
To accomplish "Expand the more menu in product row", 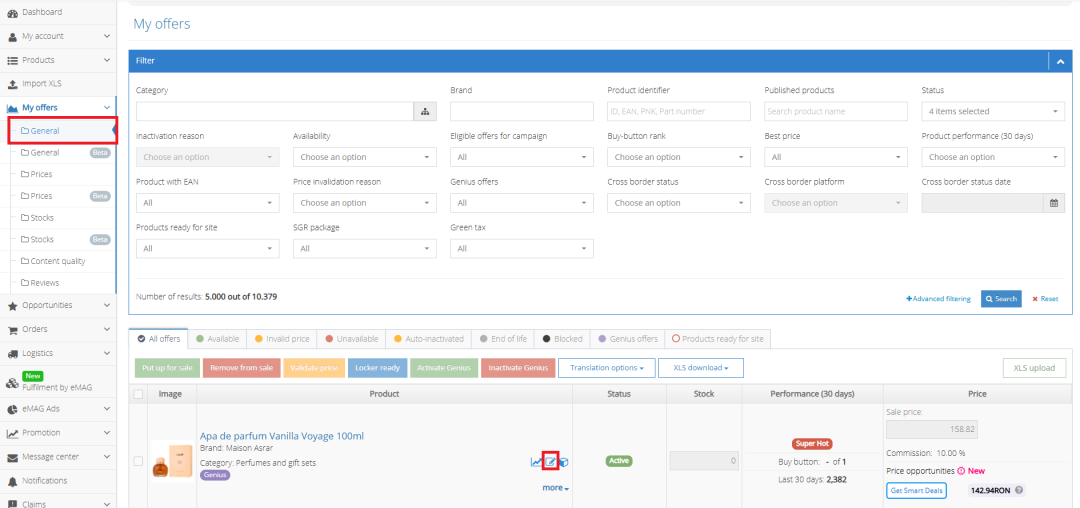I will tap(555, 488).
